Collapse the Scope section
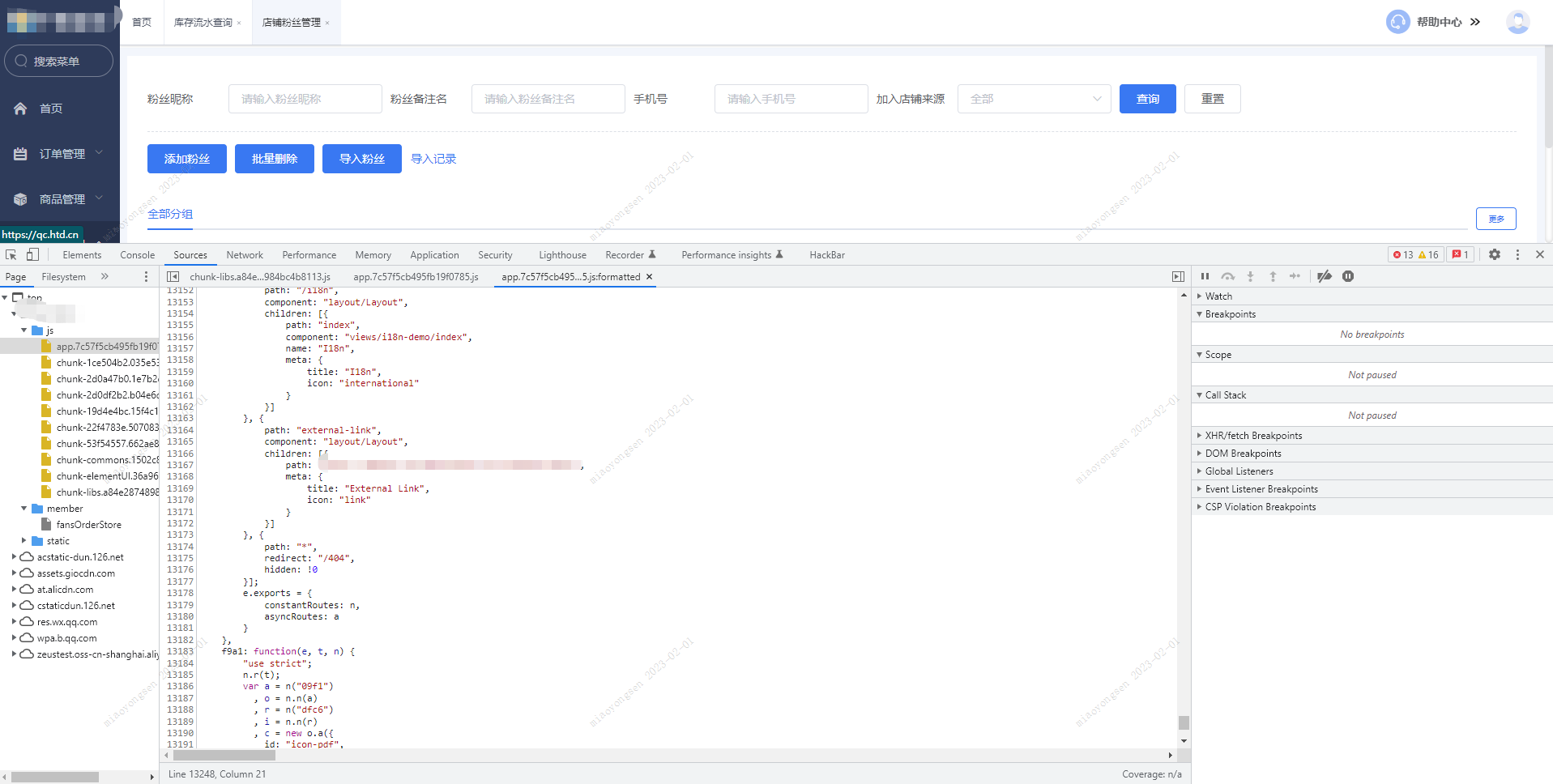This screenshot has width=1553, height=784. (1200, 355)
